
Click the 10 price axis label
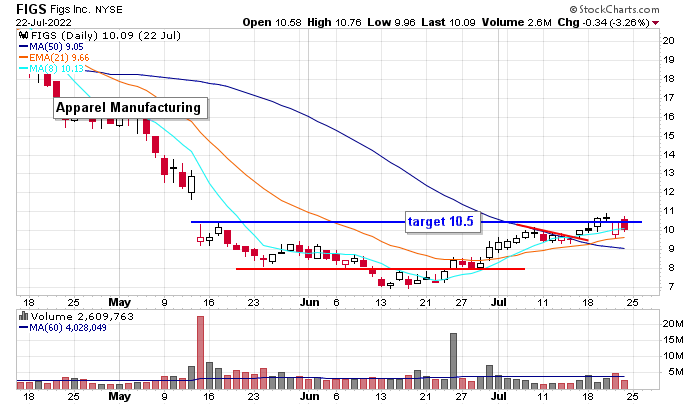click(668, 230)
